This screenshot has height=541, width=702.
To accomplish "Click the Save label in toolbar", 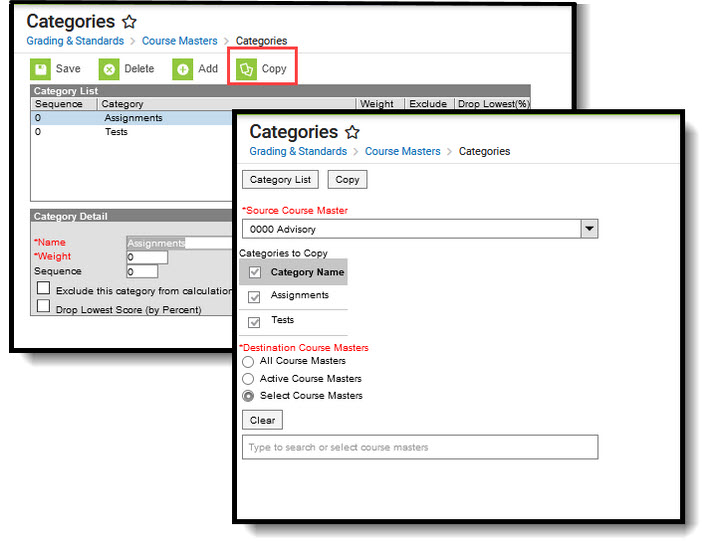I will (x=68, y=69).
